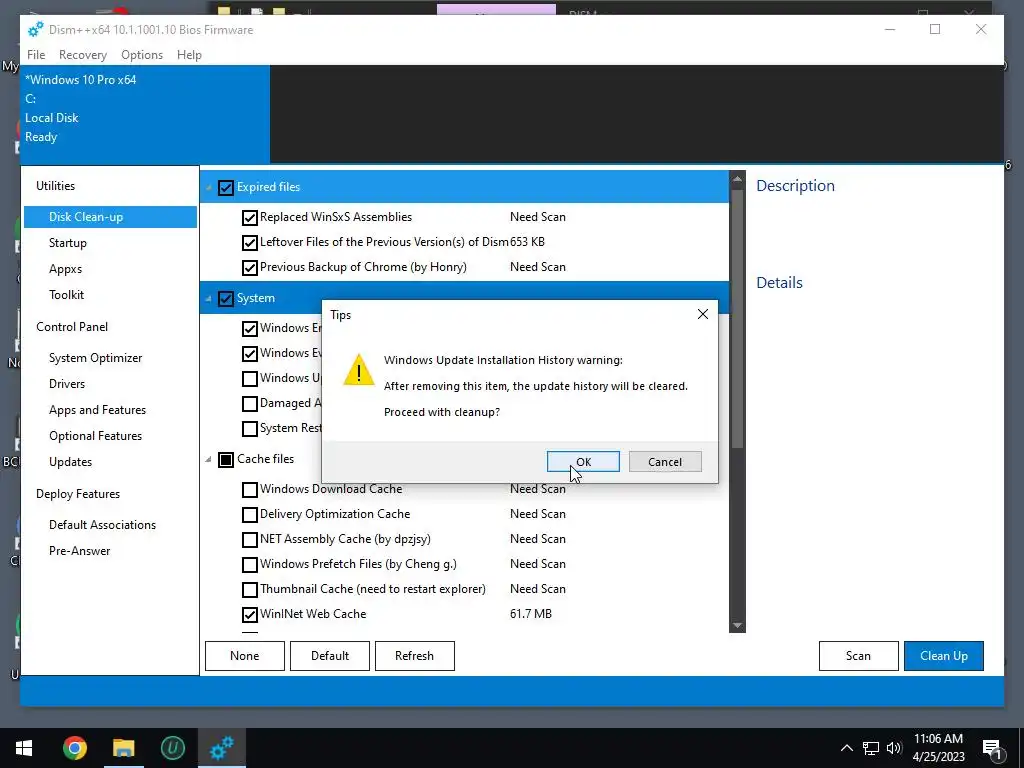This screenshot has width=1024, height=768.
Task: Open the Recovery menu
Action: 83,55
